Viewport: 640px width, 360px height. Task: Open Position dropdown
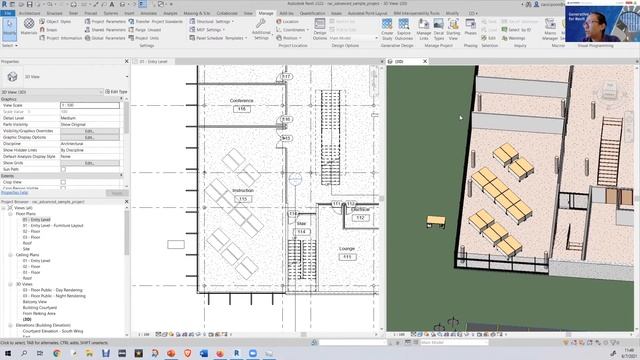click(x=289, y=38)
